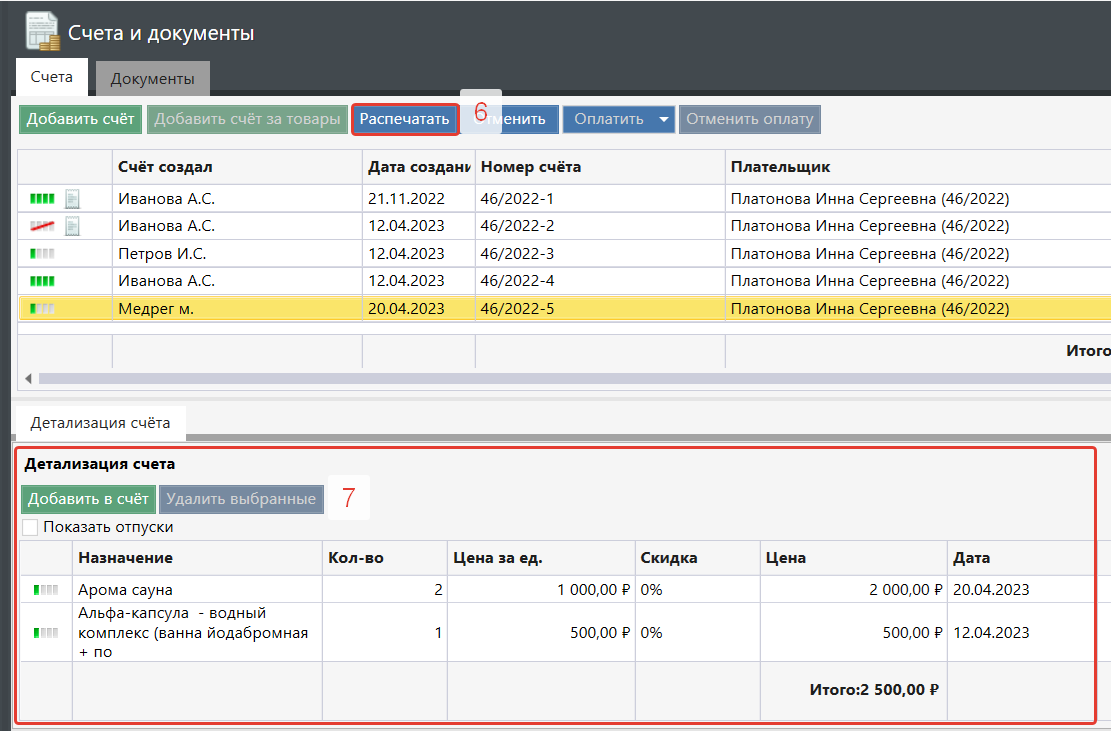Click status icon beside Арома сауна
The height and width of the screenshot is (731, 1111).
tap(46, 590)
